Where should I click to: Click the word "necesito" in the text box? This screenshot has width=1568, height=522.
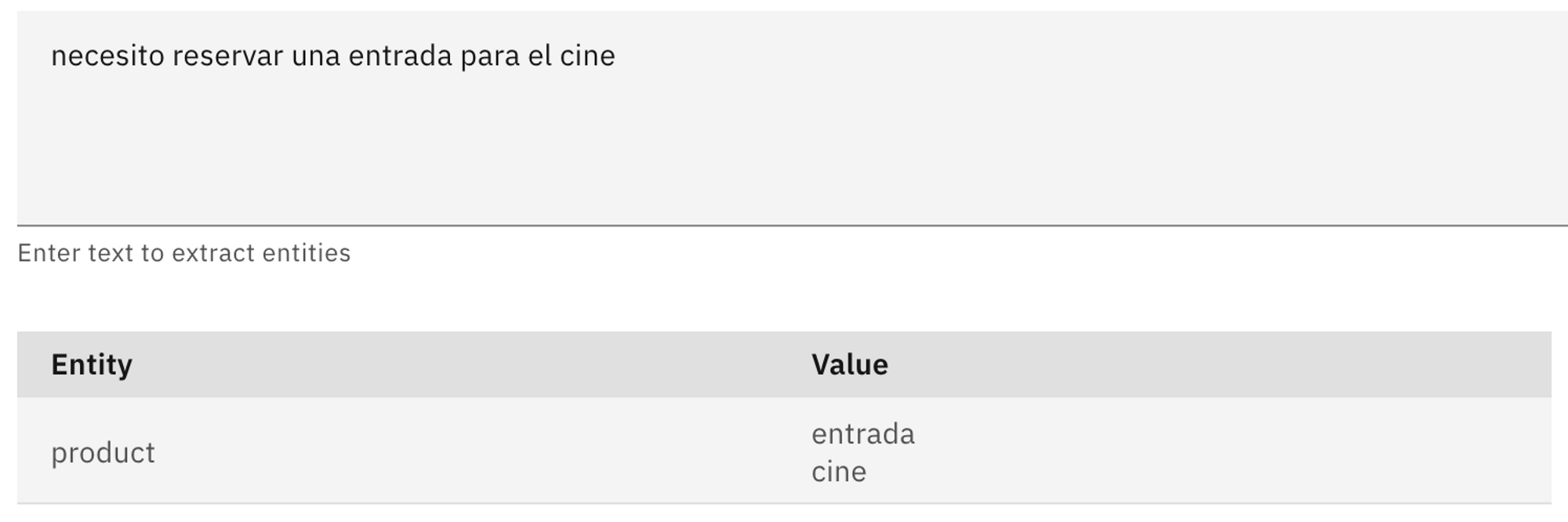(107, 56)
